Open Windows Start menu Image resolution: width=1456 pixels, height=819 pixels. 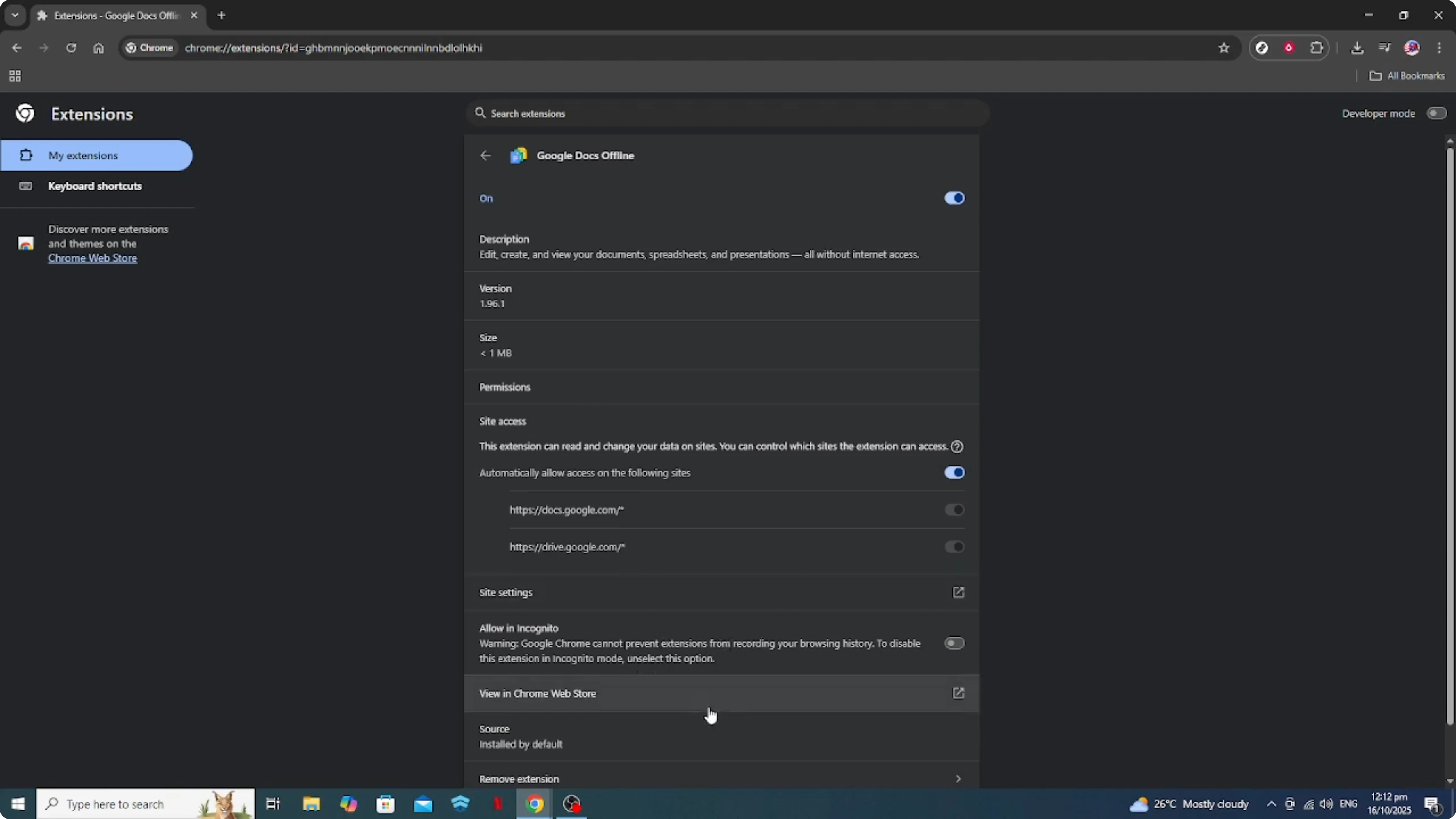pos(18,804)
